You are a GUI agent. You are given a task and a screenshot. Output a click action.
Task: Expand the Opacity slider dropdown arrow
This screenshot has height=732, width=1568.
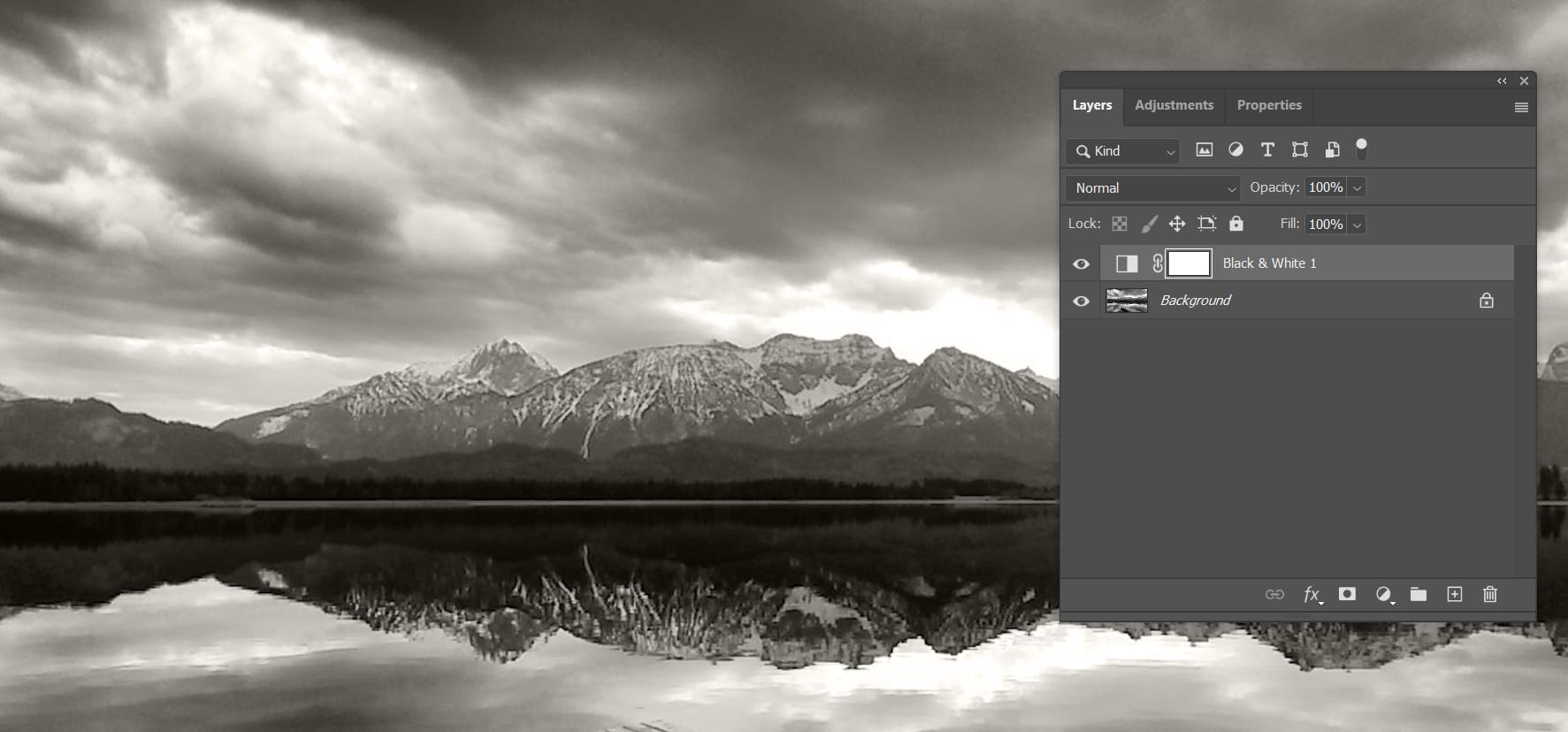1357,188
